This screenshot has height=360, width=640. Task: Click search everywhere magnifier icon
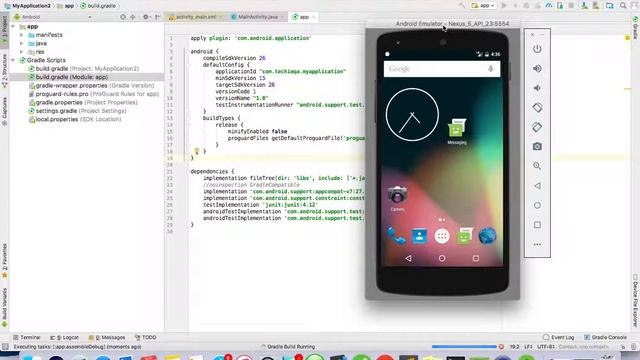pyautogui.click(x=623, y=6)
